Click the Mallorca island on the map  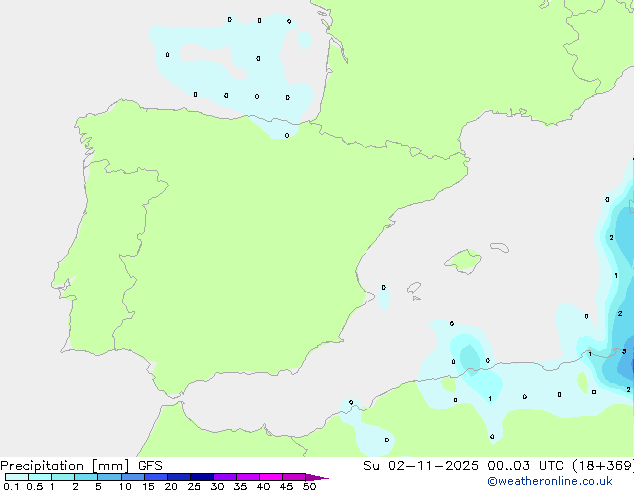[x=463, y=261]
